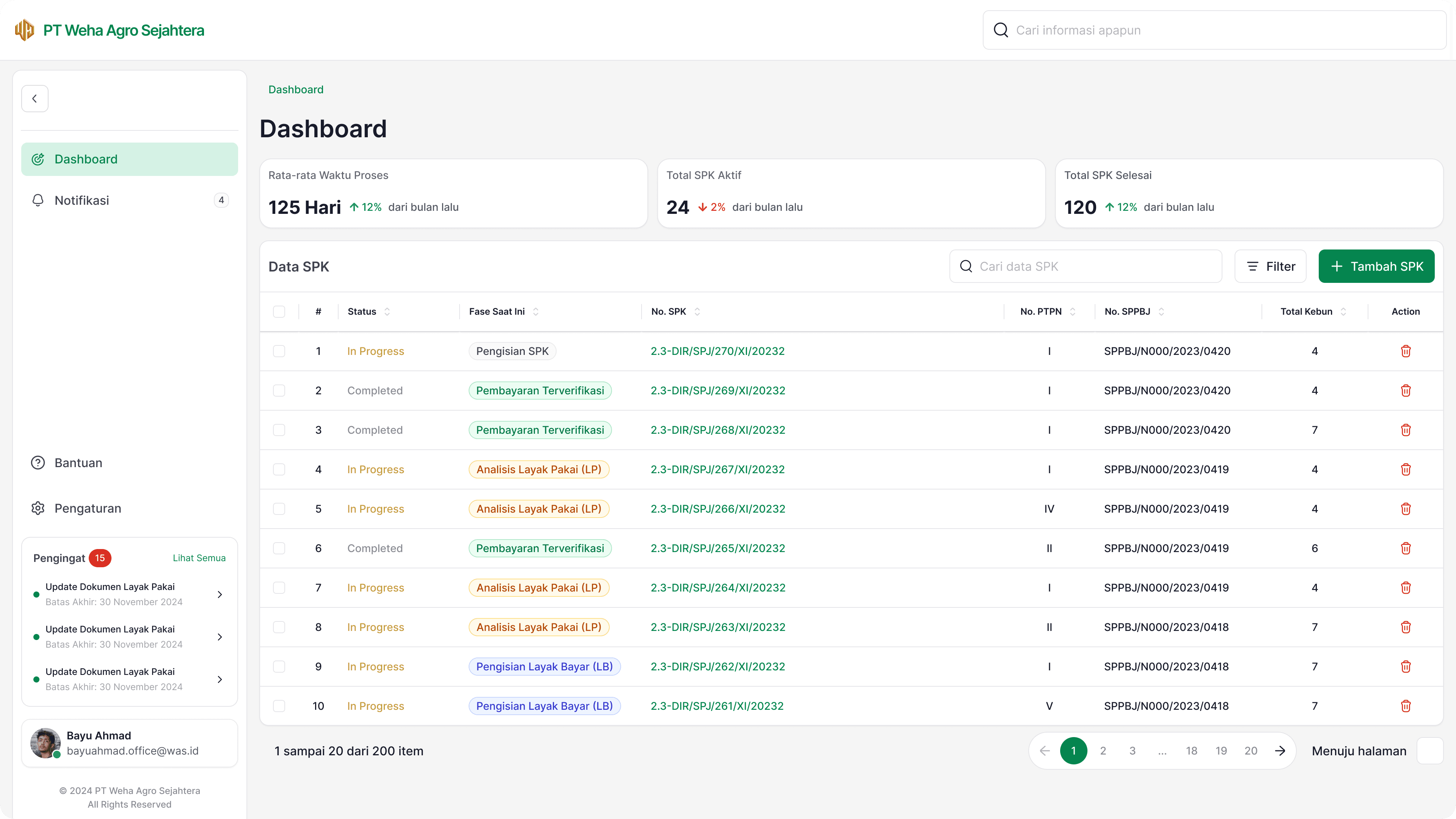Image resolution: width=1456 pixels, height=819 pixels.
Task: Collapse the sidebar with back arrow icon
Action: [35, 98]
